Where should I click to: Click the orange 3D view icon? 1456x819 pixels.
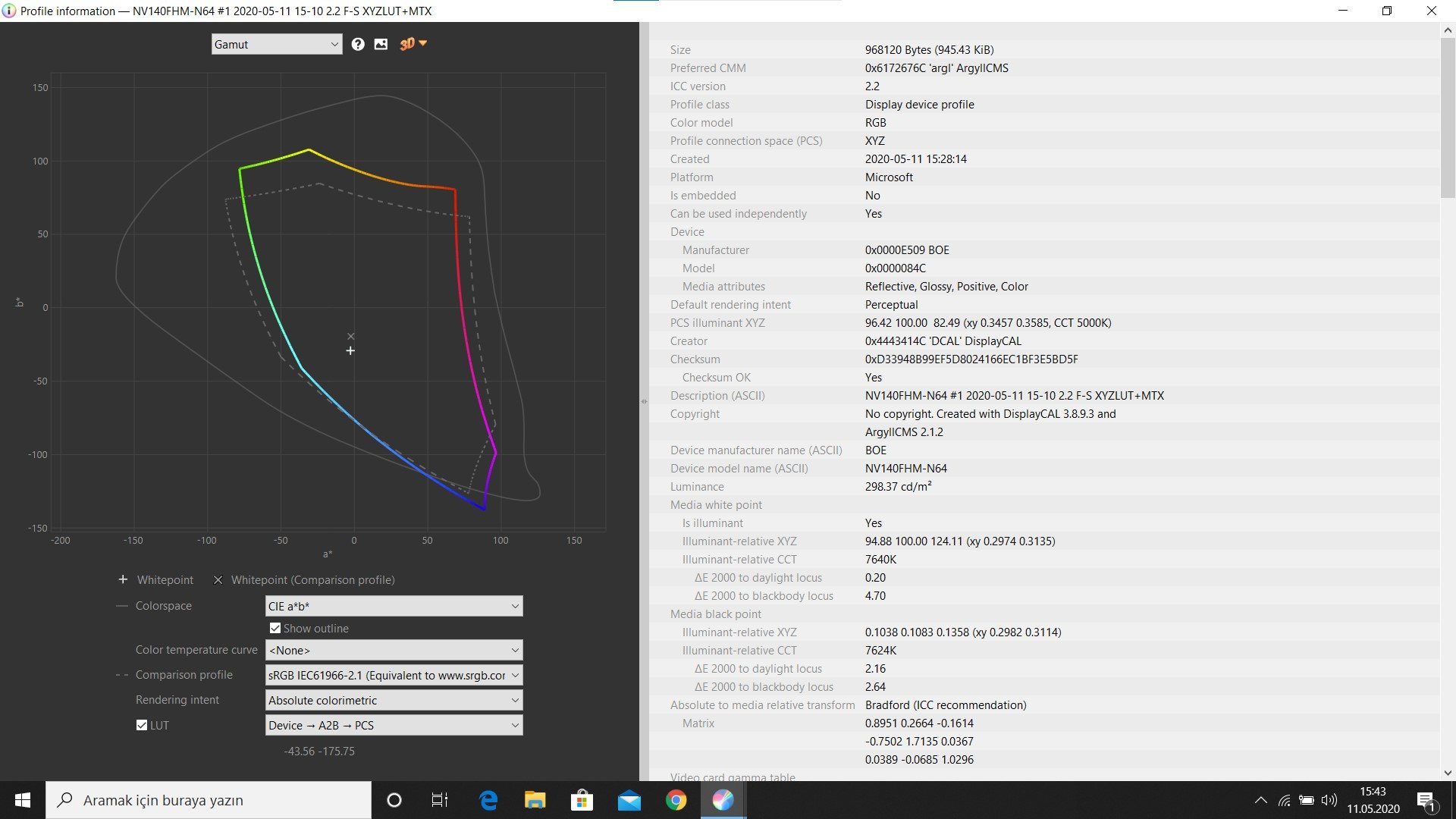407,44
